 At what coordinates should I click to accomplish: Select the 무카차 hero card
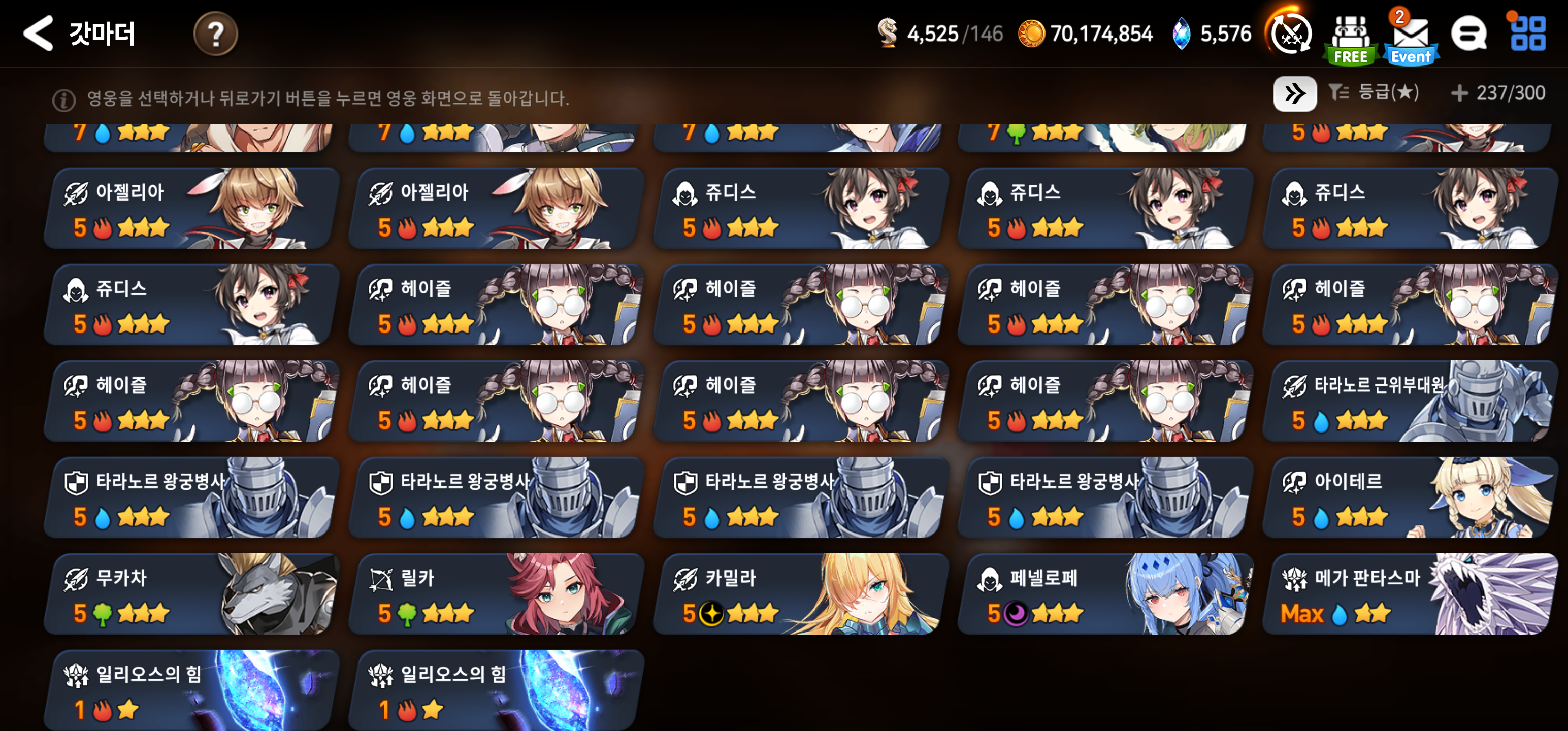click(191, 594)
